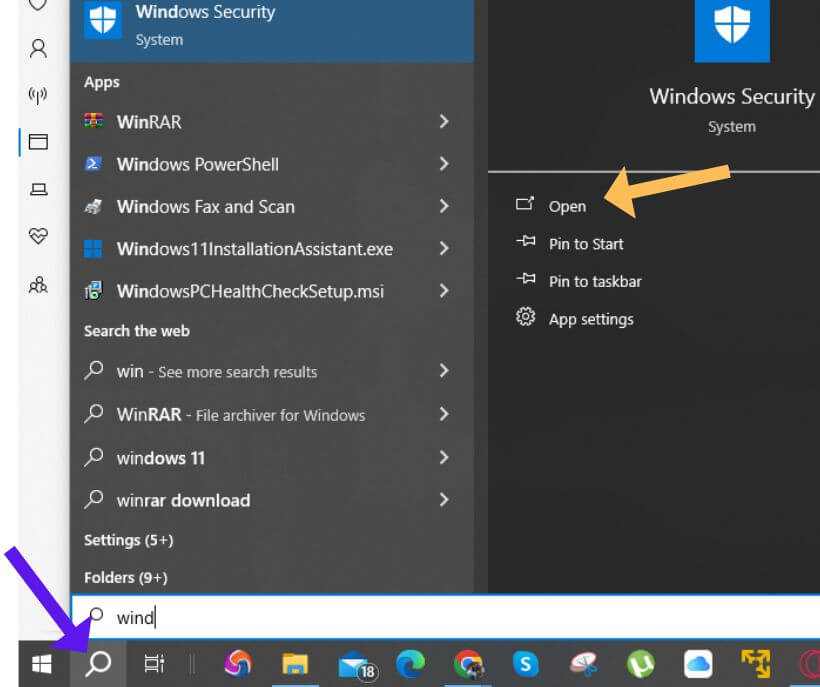The height and width of the screenshot is (687, 820).
Task: Select Account protection person icon in sidebar
Action: (38, 49)
